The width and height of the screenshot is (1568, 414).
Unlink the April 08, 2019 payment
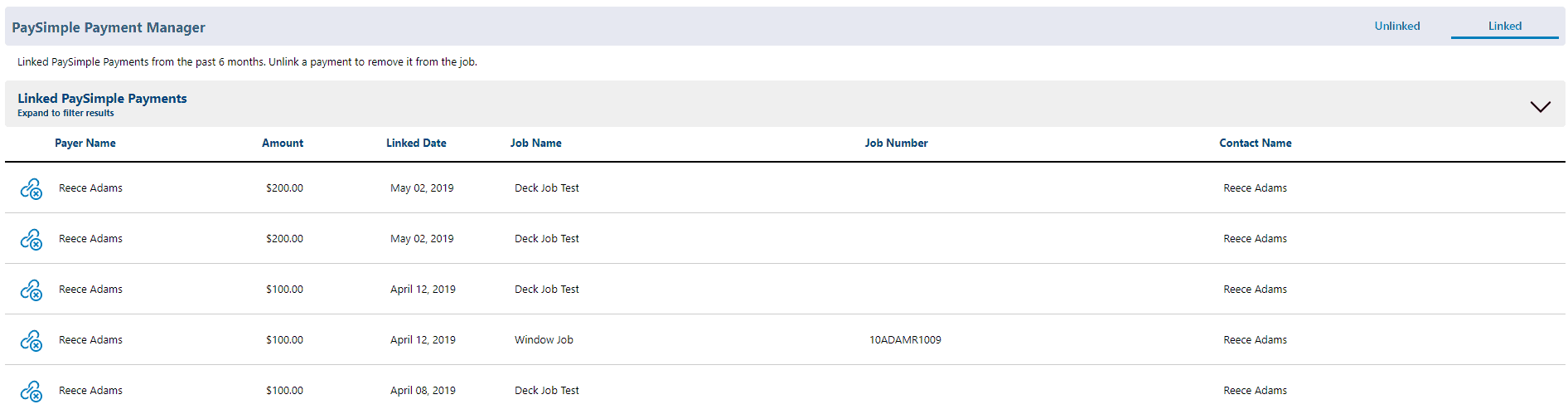[31, 392]
